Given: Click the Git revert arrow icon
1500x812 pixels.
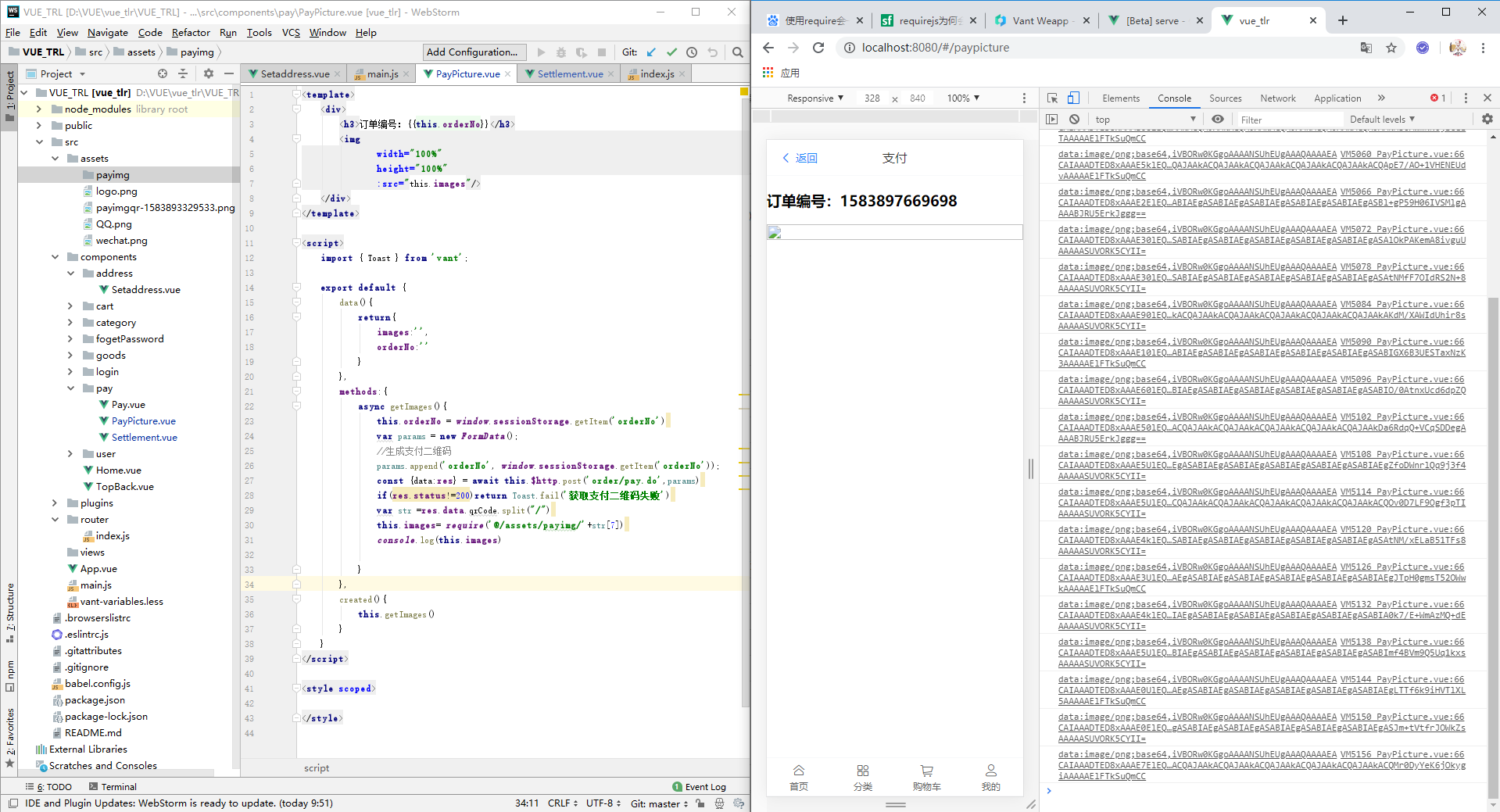Looking at the screenshot, I should click(712, 52).
